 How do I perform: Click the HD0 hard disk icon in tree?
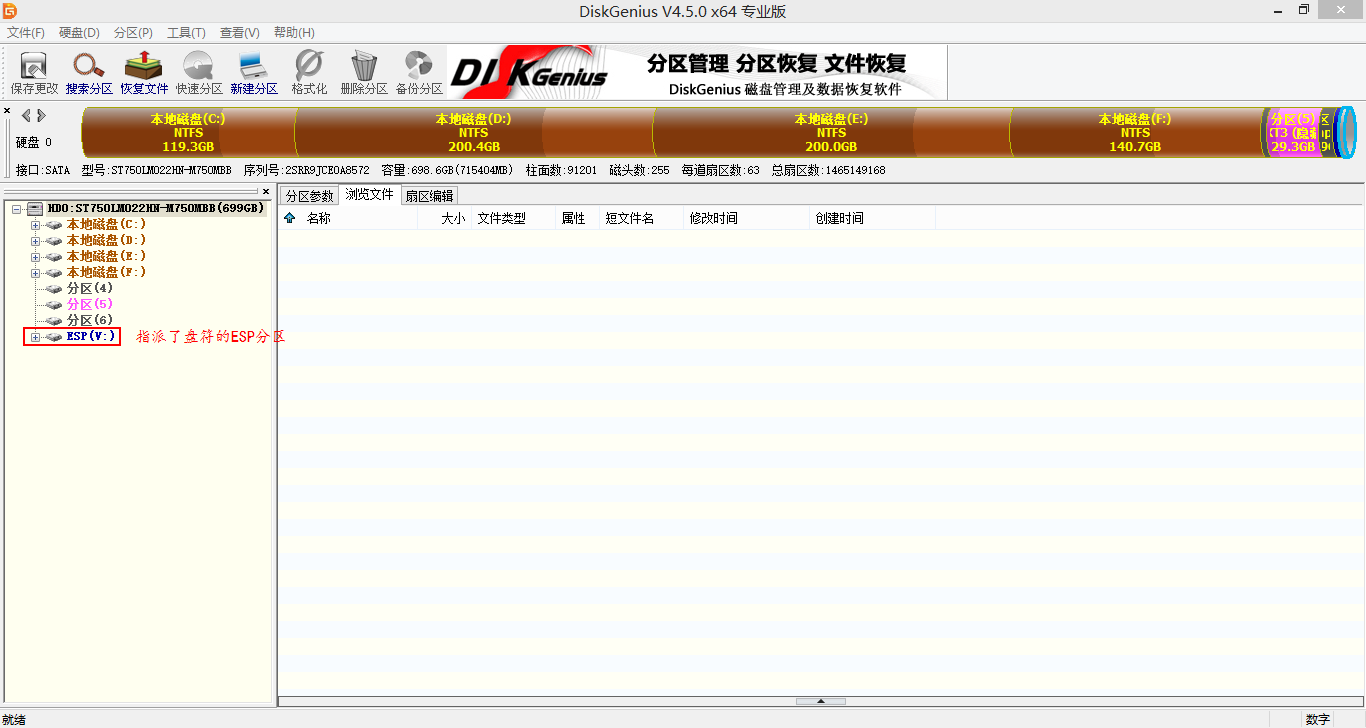click(35, 208)
